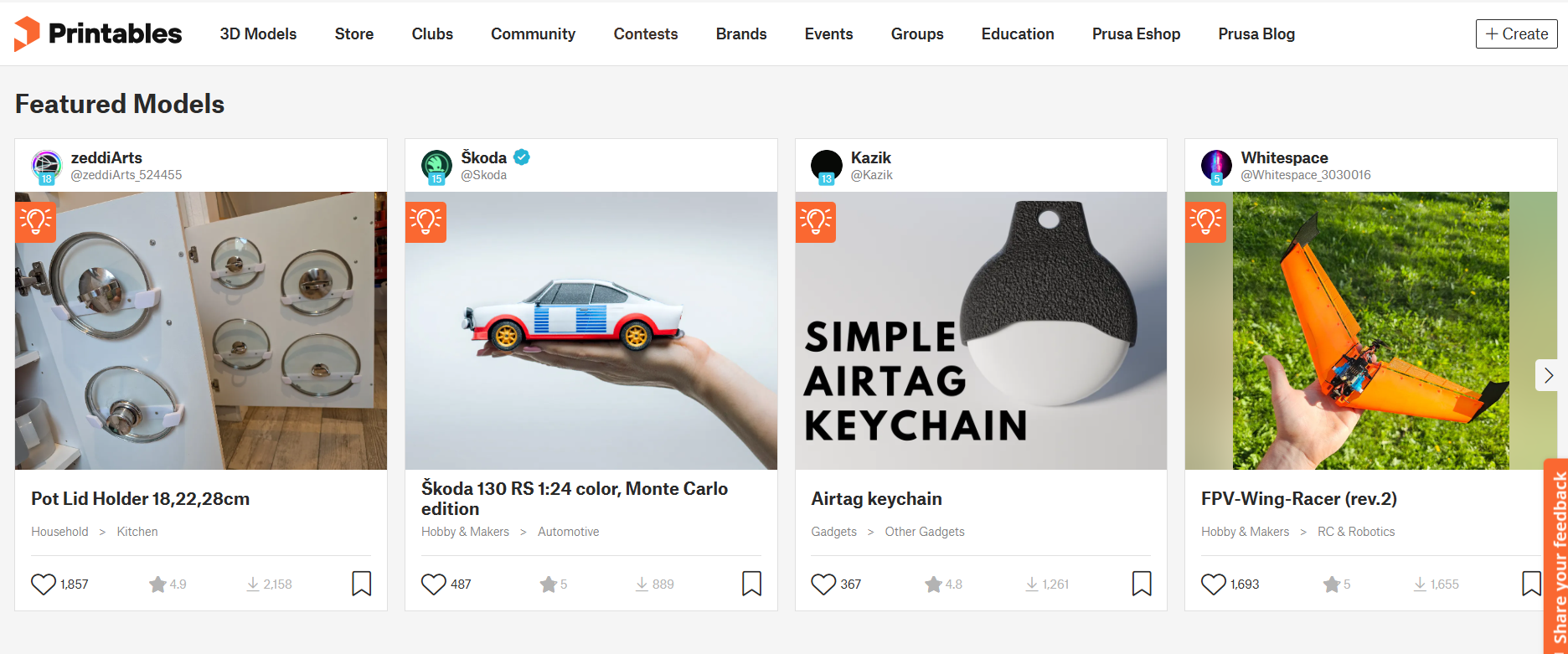
Task: Click the lightbulb badge on Škoda image
Action: 426,222
